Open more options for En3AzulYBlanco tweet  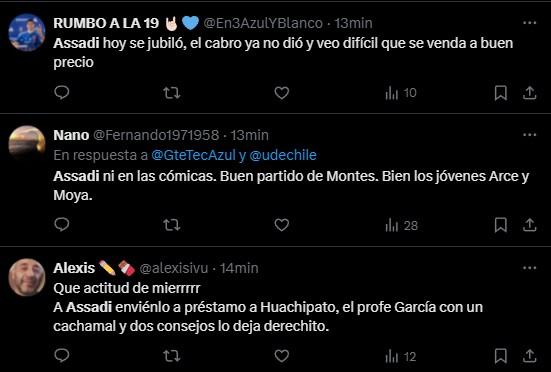point(530,23)
